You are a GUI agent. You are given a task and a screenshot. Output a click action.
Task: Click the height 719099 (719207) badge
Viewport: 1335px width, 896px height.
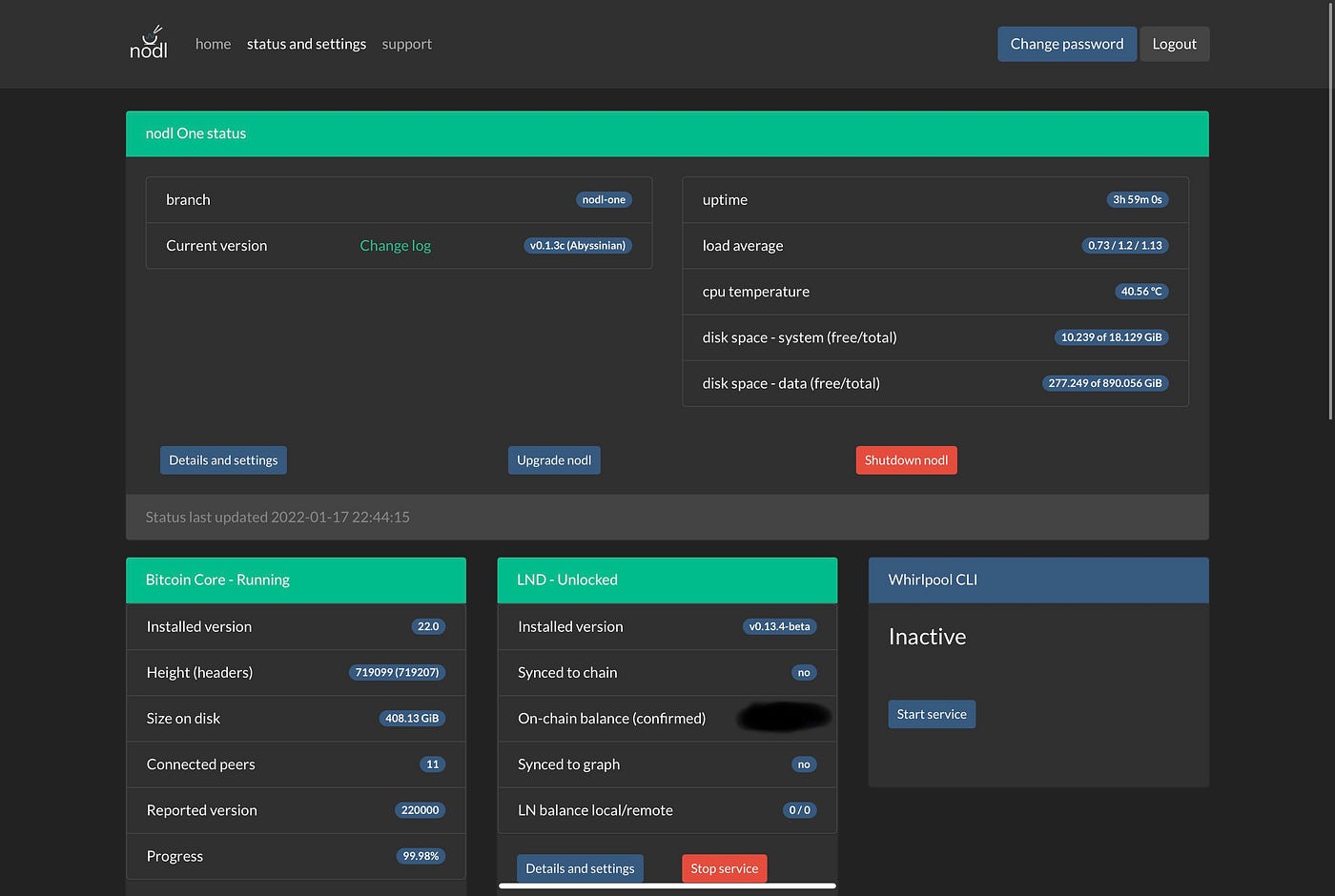[397, 672]
